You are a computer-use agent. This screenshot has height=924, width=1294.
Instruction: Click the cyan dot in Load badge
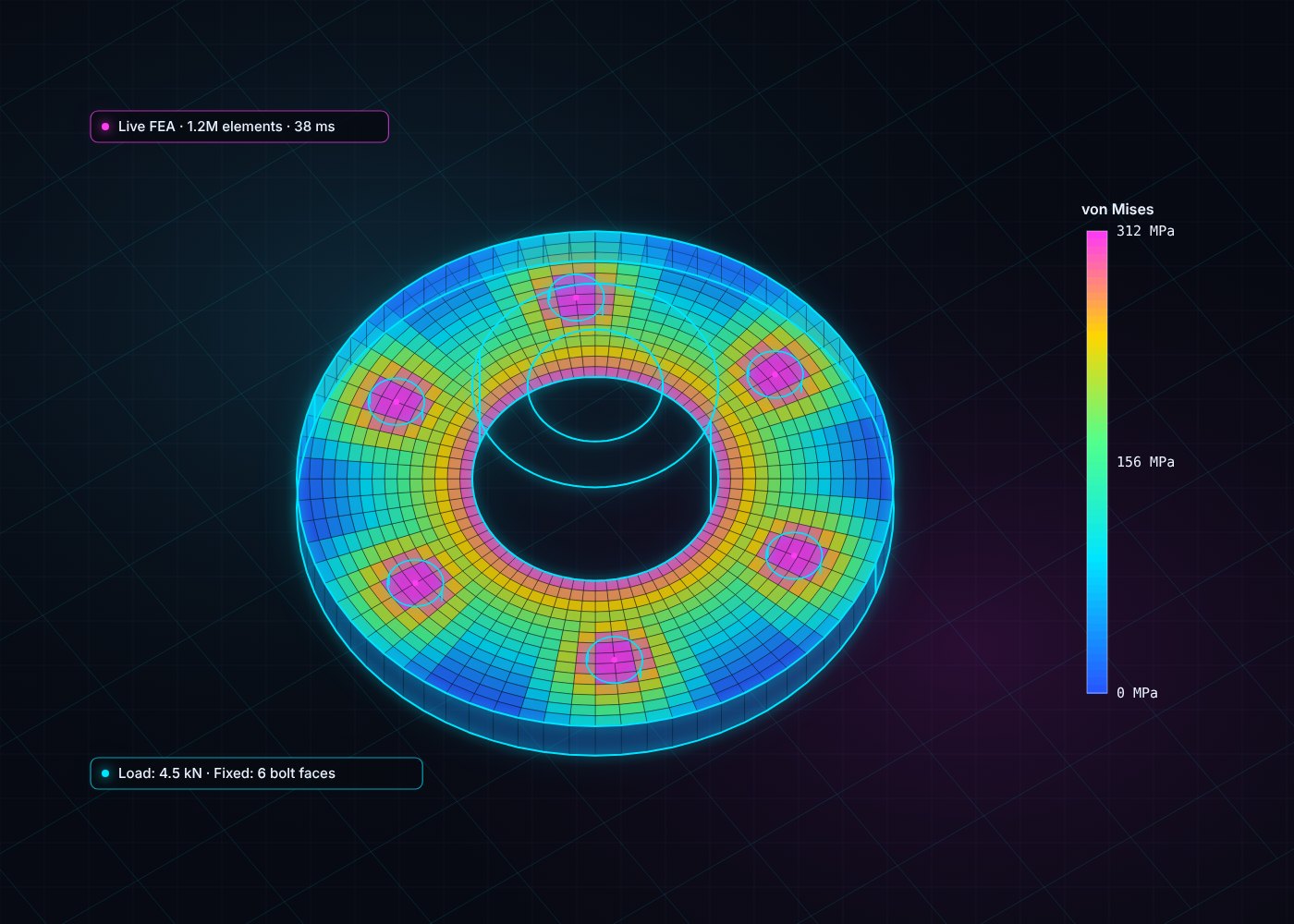pyautogui.click(x=105, y=773)
